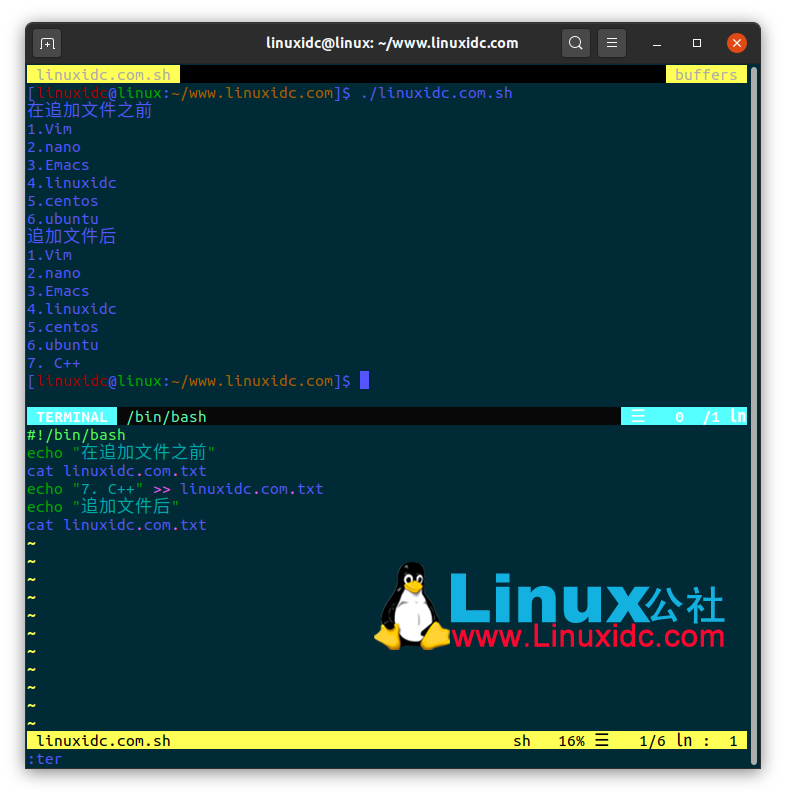This screenshot has width=786, height=797.
Task: Click the 1/6 line counter
Action: click(652, 741)
